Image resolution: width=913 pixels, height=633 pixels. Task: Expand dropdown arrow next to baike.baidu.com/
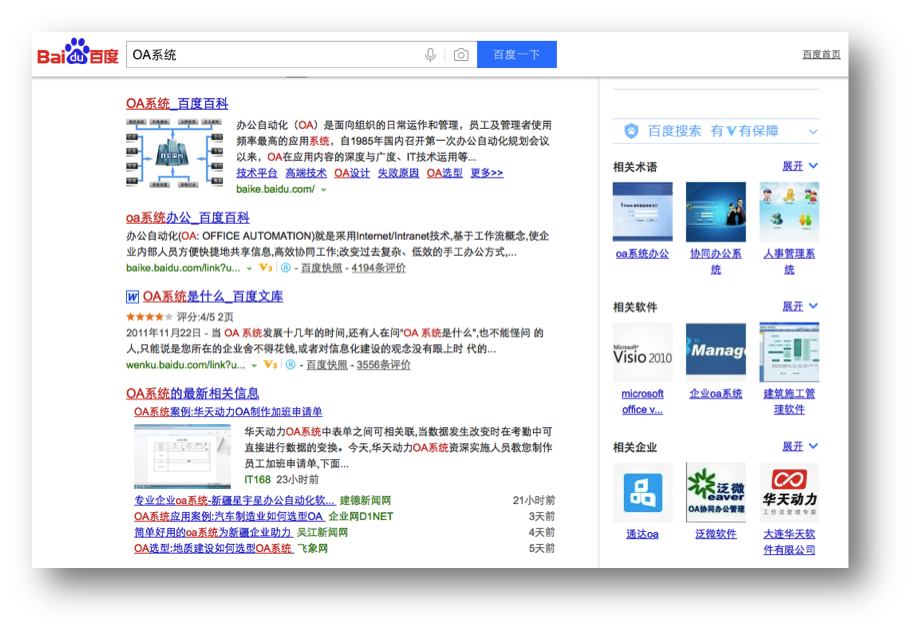[x=323, y=190]
